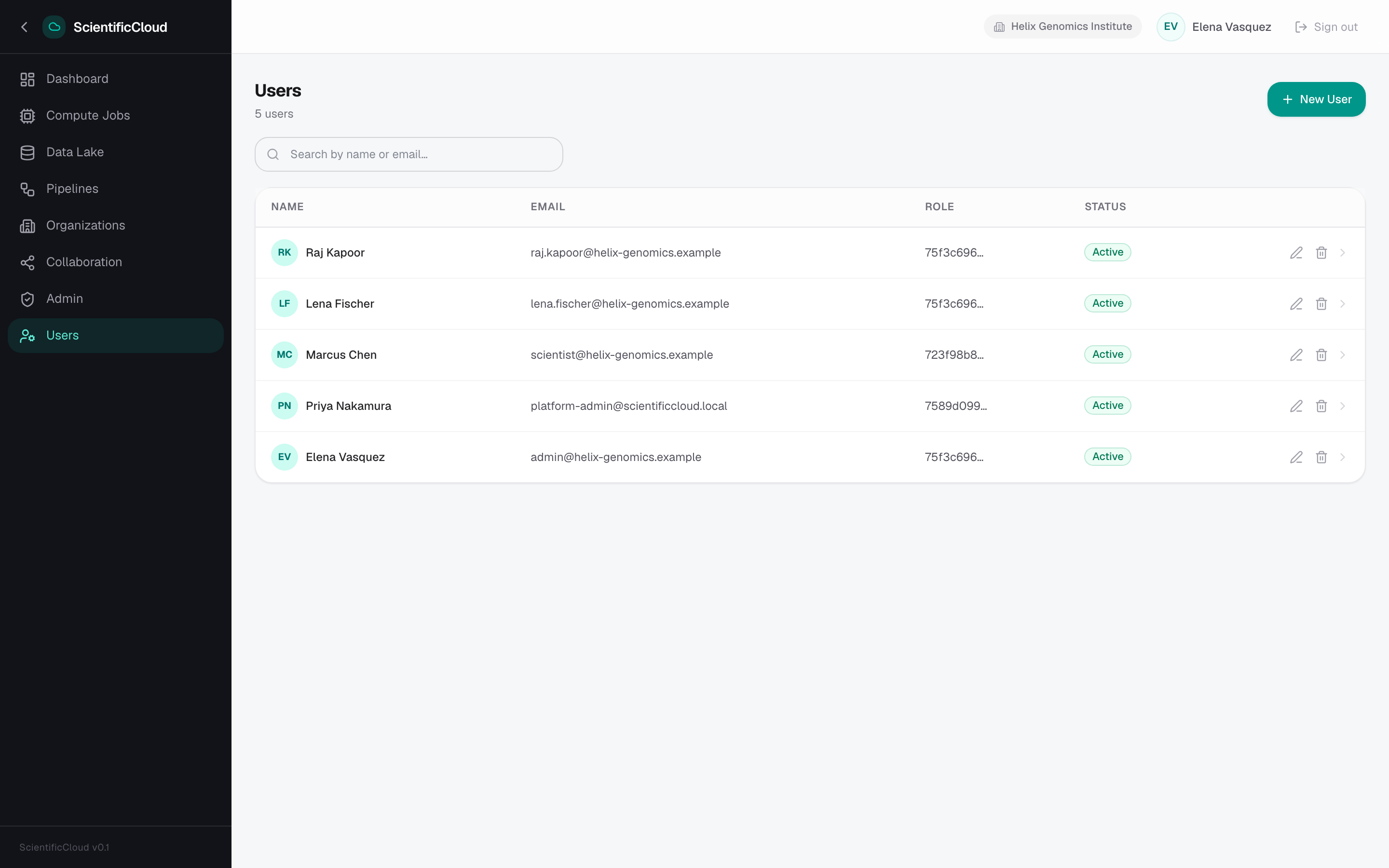Click the Admin shield icon
Viewport: 1389px width, 868px height.
(27, 299)
